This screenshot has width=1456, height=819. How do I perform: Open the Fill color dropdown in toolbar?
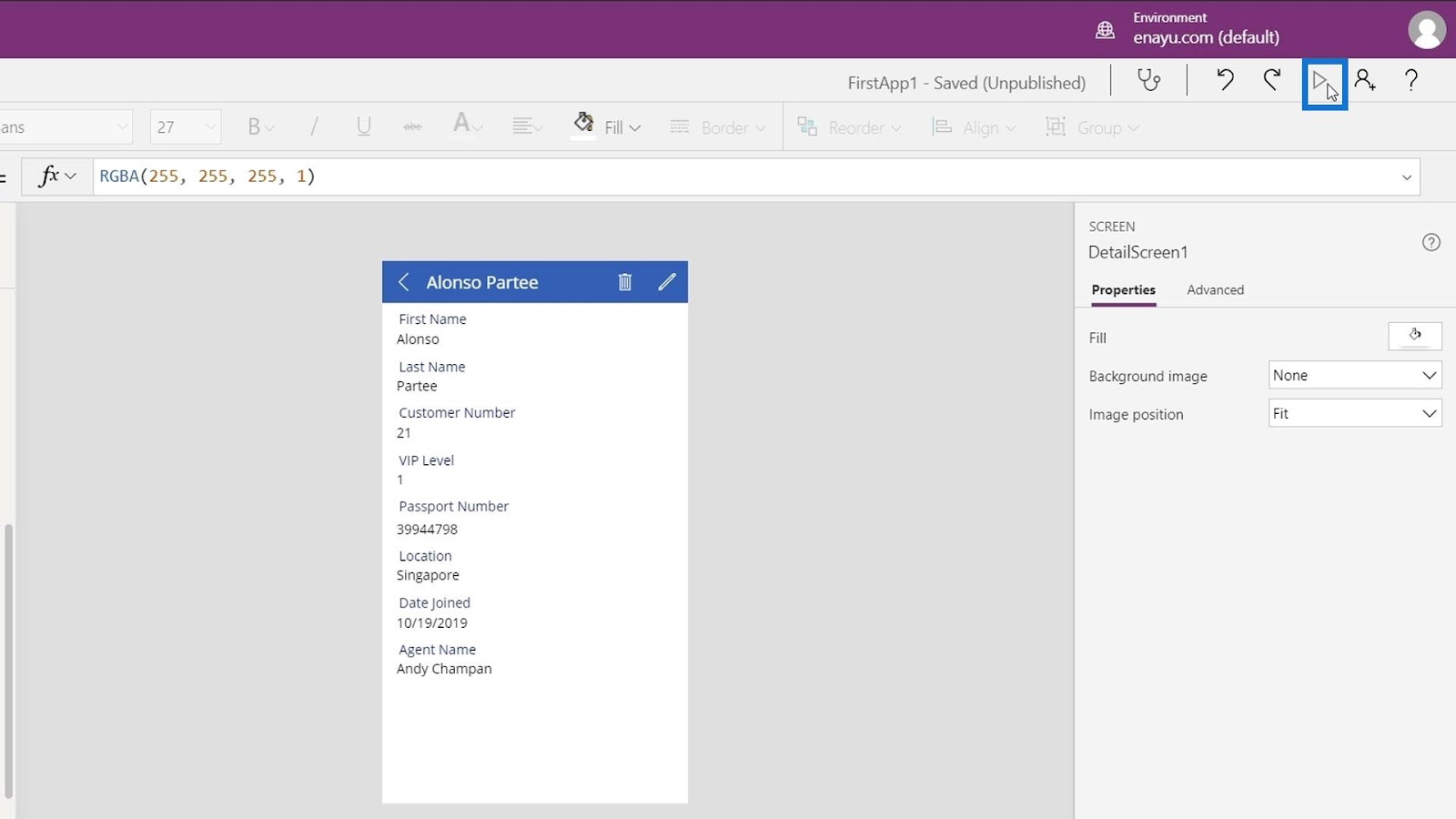point(607,126)
